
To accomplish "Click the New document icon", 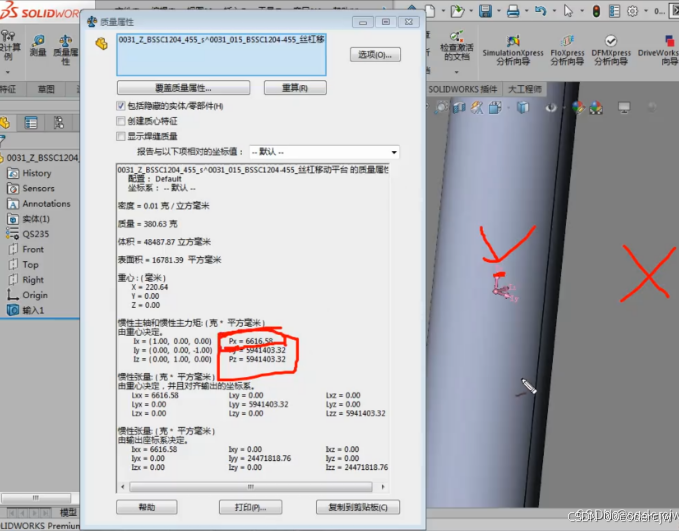I will [430, 10].
